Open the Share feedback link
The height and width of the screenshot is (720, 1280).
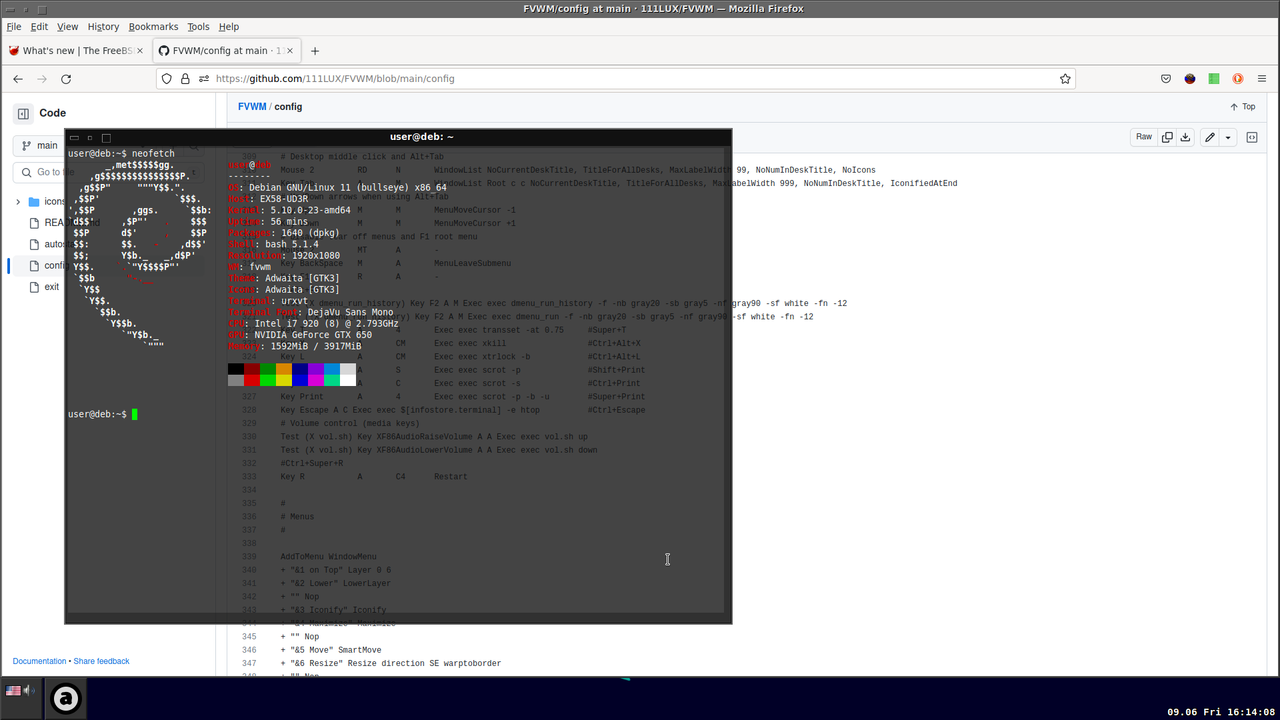click(x=101, y=661)
